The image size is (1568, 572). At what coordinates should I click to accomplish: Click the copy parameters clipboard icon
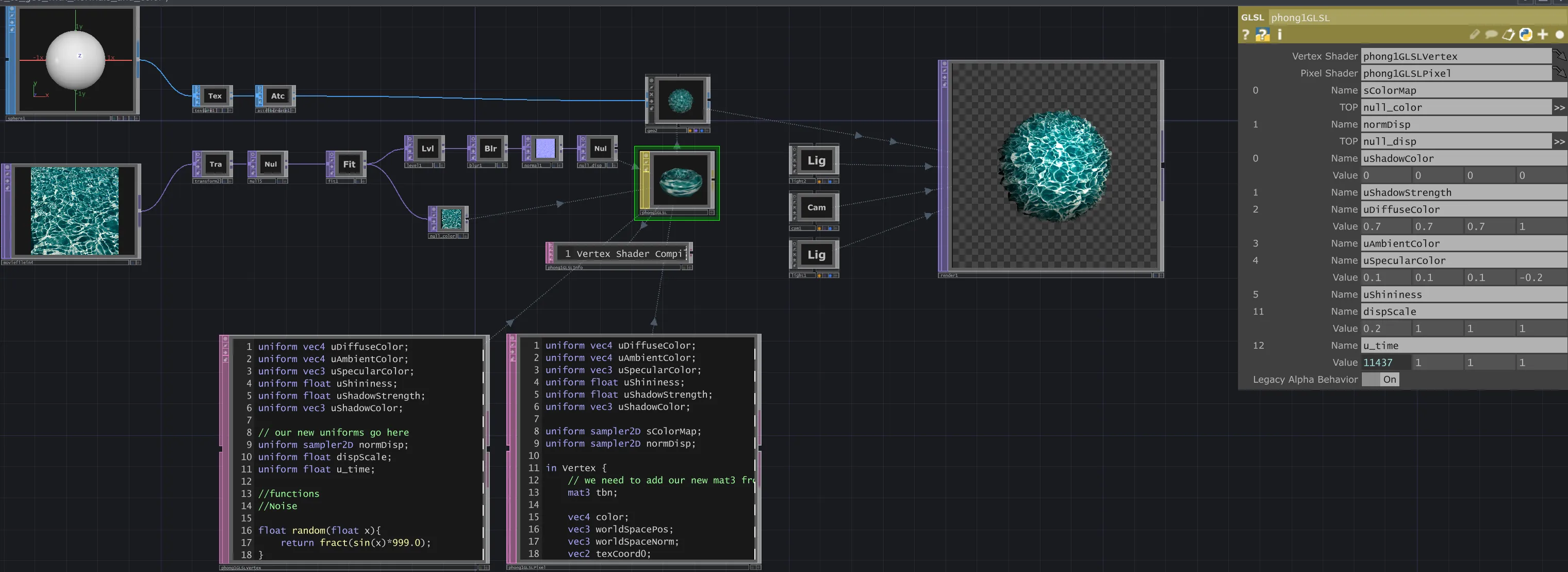1508,35
